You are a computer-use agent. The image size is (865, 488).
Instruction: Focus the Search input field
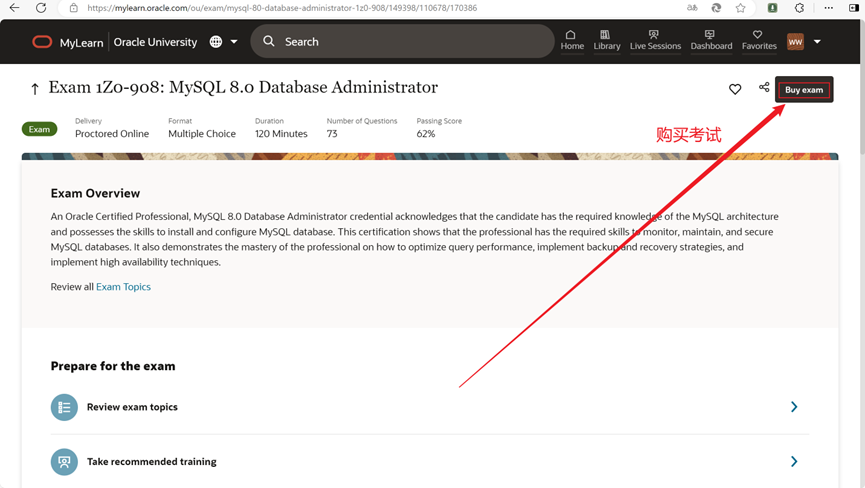coord(402,41)
